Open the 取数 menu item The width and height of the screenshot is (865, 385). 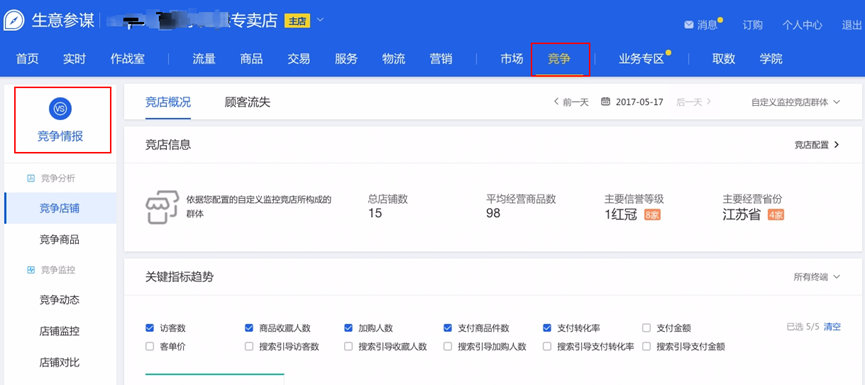click(723, 59)
